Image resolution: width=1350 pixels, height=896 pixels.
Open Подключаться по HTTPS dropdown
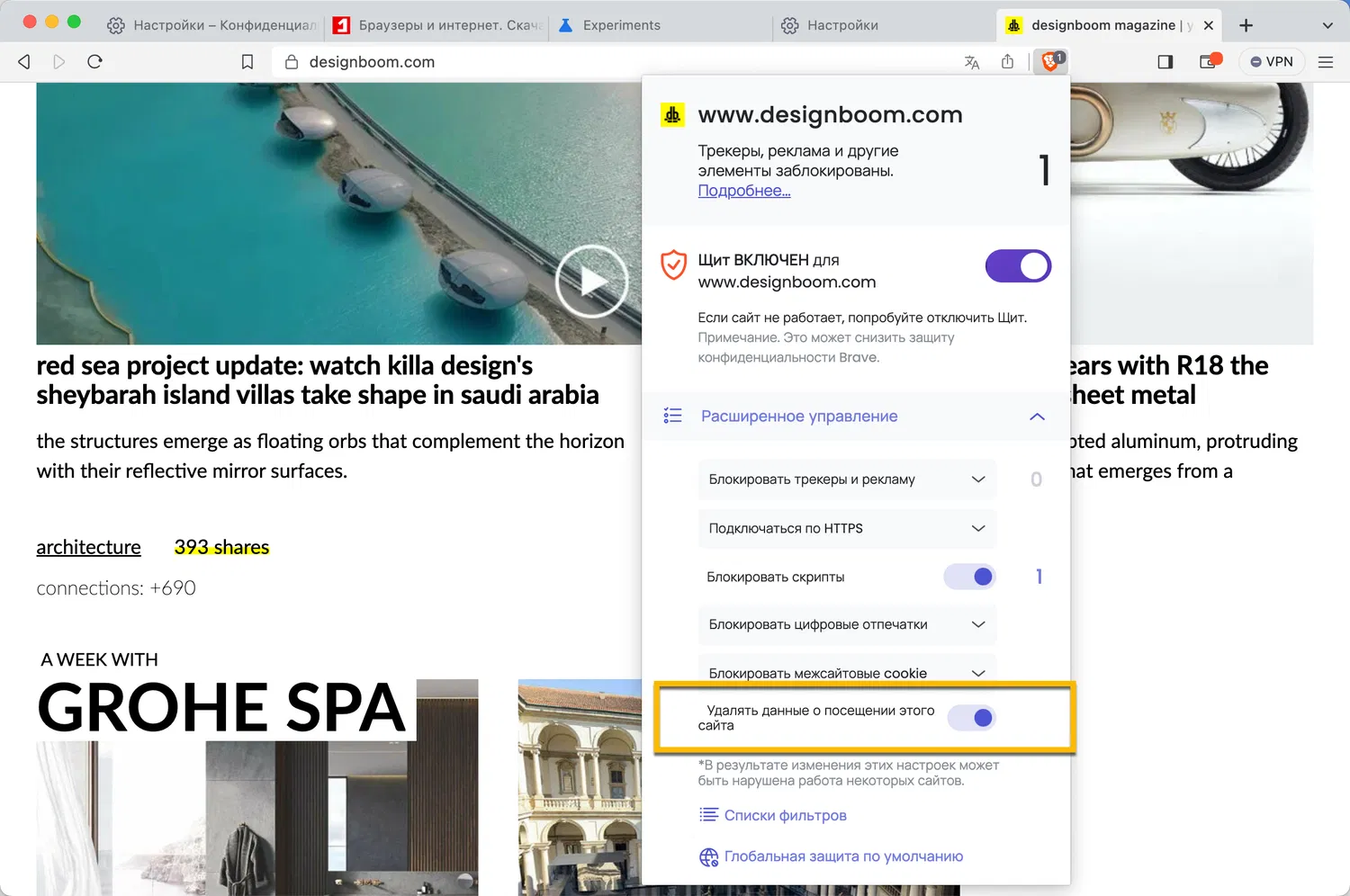[847, 528]
